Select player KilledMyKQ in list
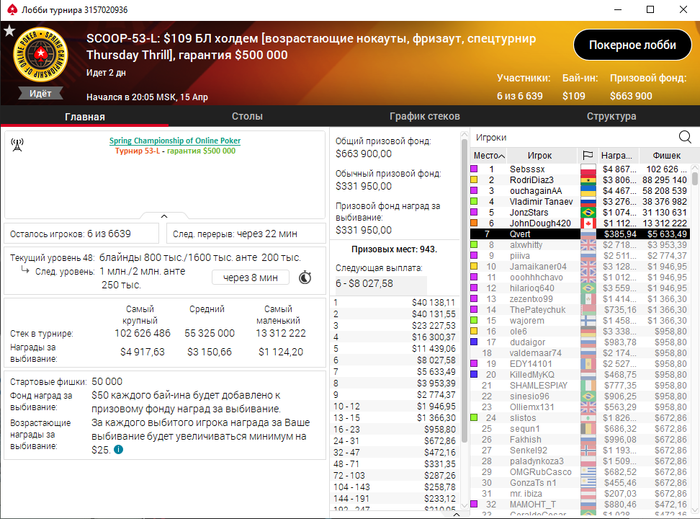Viewport: 700px width, 519px height. click(579, 375)
